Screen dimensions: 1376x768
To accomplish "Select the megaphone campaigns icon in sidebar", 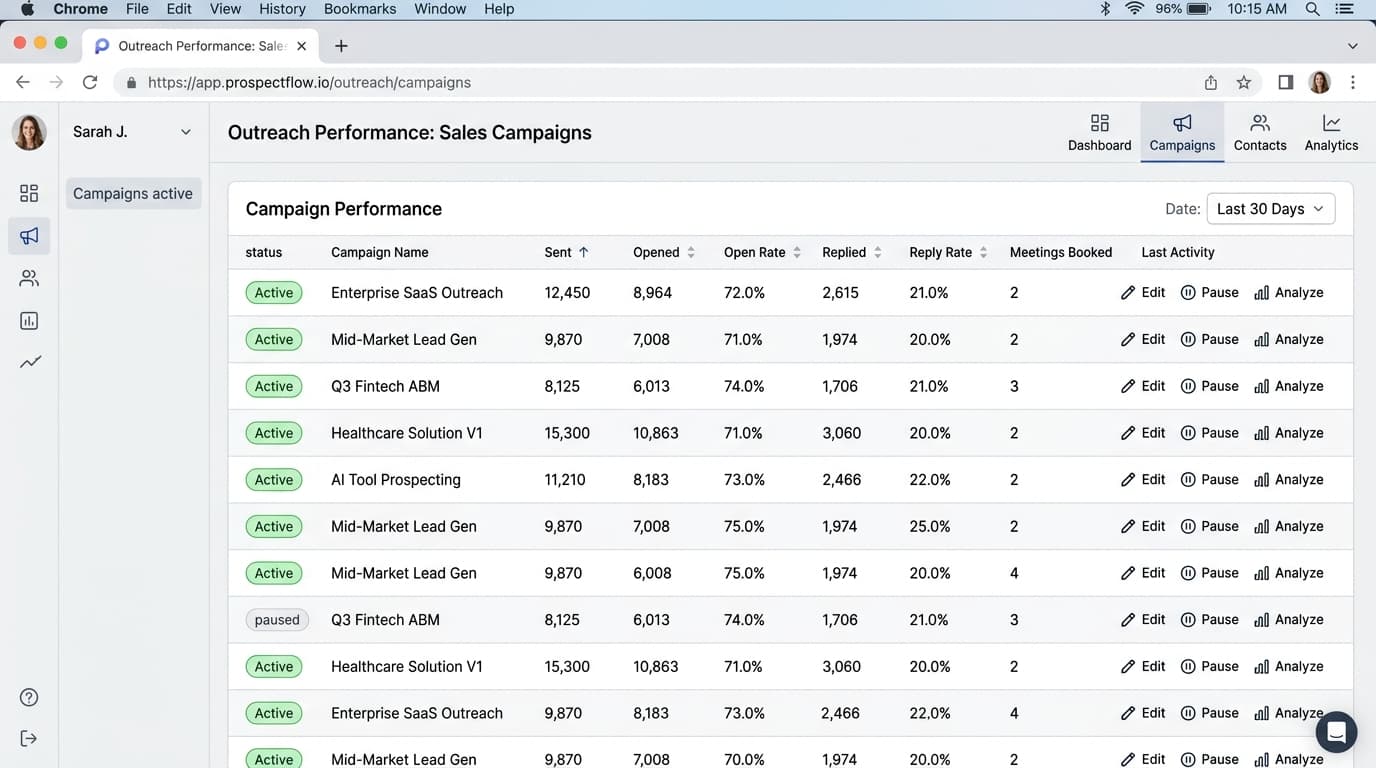I will point(29,236).
